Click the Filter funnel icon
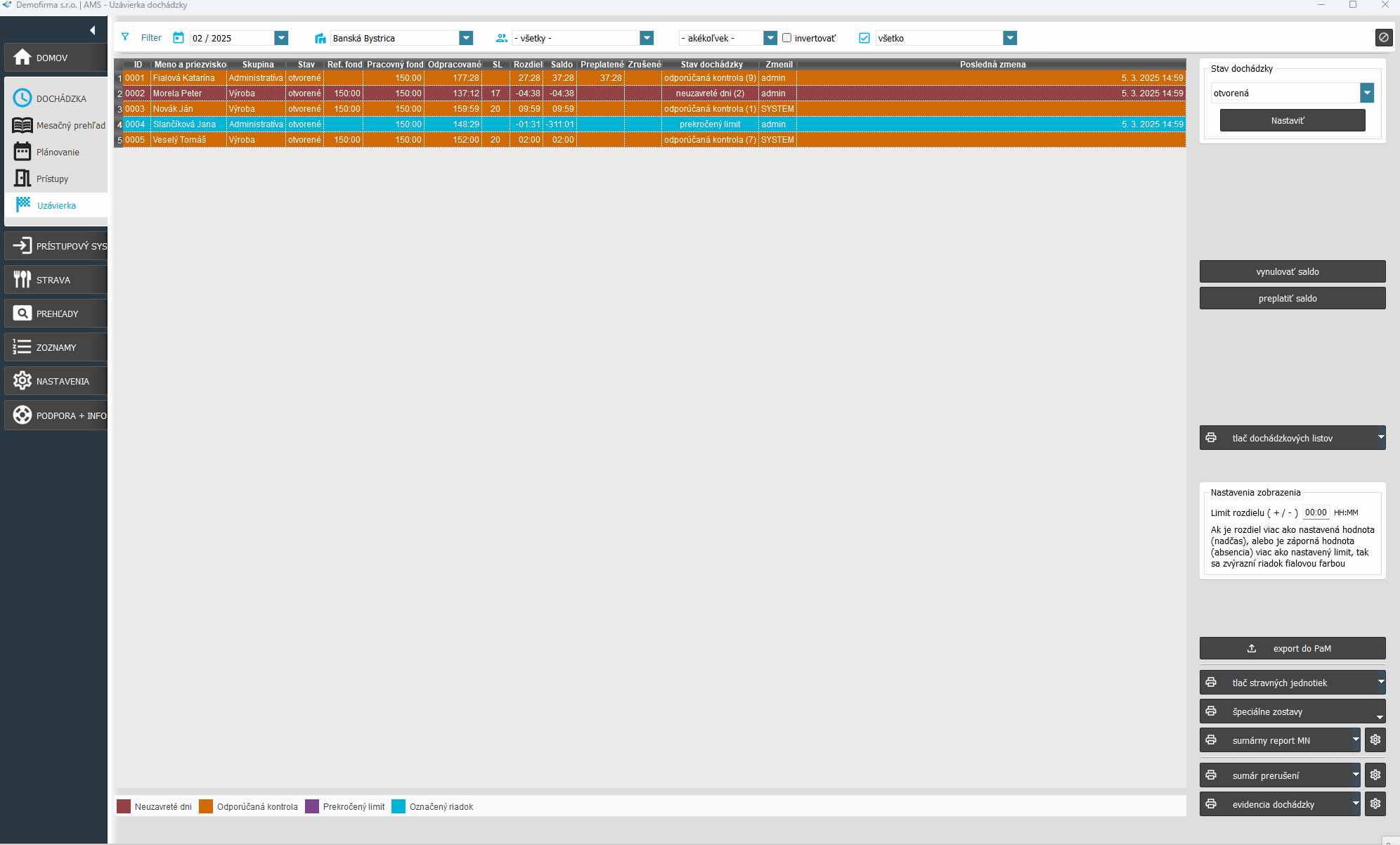Screen dimensions: 1400x845 tap(125, 37)
